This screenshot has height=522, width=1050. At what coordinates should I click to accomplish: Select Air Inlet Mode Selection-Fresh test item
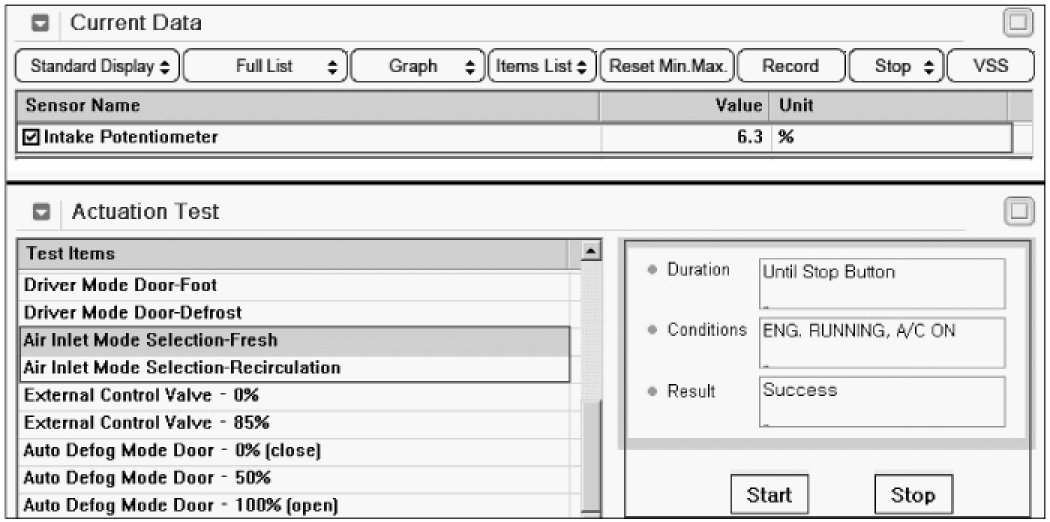coord(151,340)
